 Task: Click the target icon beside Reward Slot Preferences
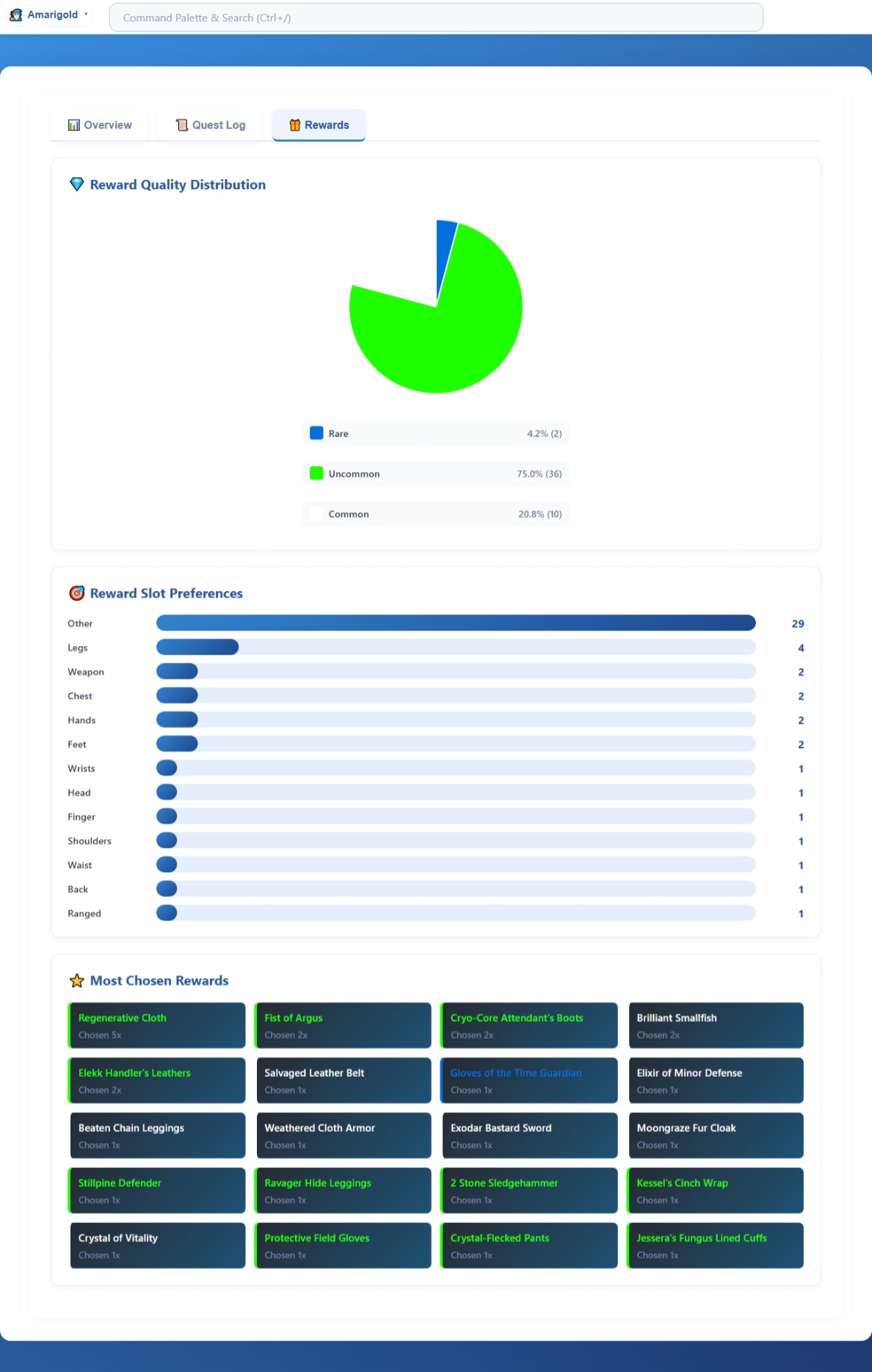pos(76,593)
